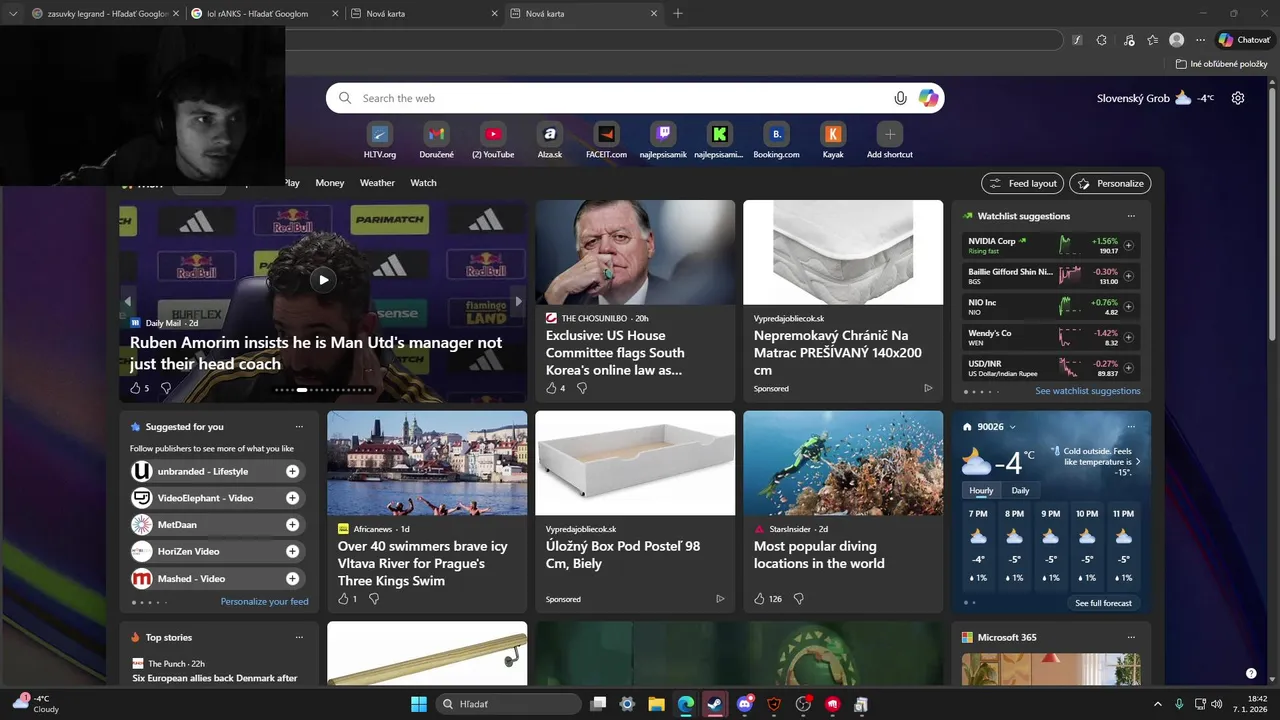This screenshot has width=1280, height=720.
Task: Open the Alza.sk shortcut
Action: 549,133
